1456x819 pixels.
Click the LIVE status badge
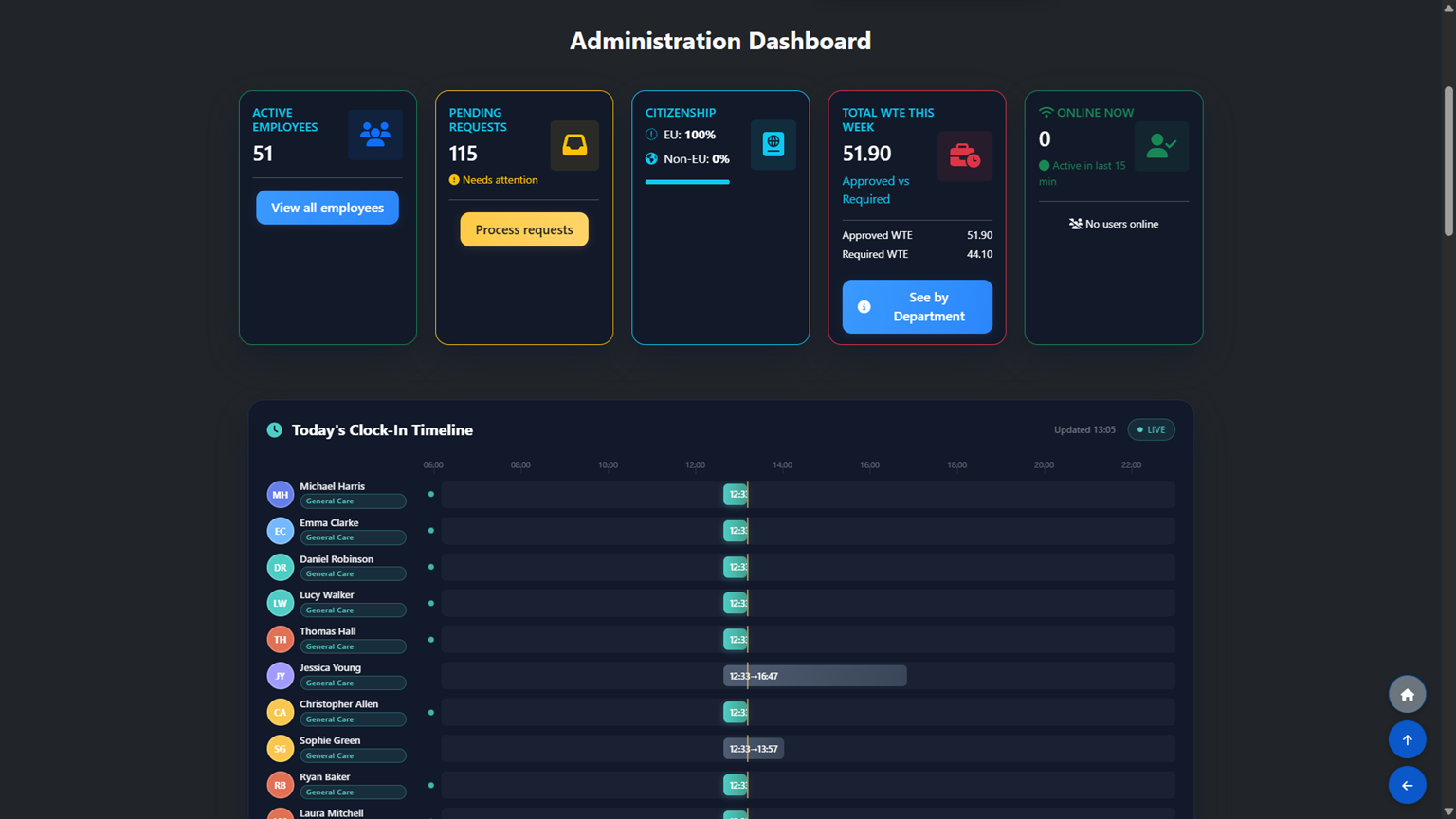pyautogui.click(x=1151, y=430)
